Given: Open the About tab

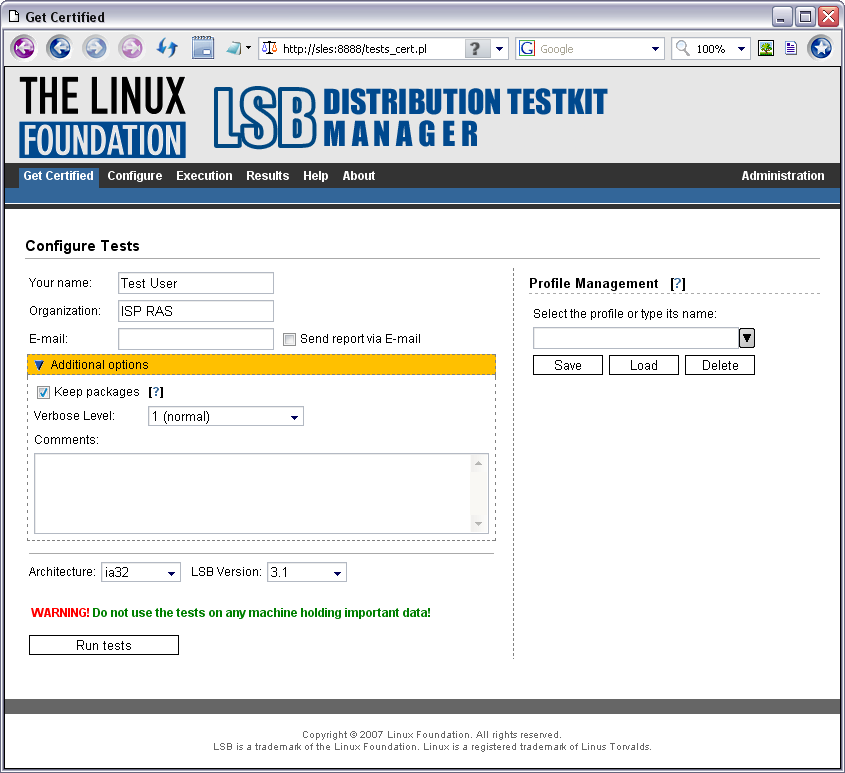Looking at the screenshot, I should point(359,176).
